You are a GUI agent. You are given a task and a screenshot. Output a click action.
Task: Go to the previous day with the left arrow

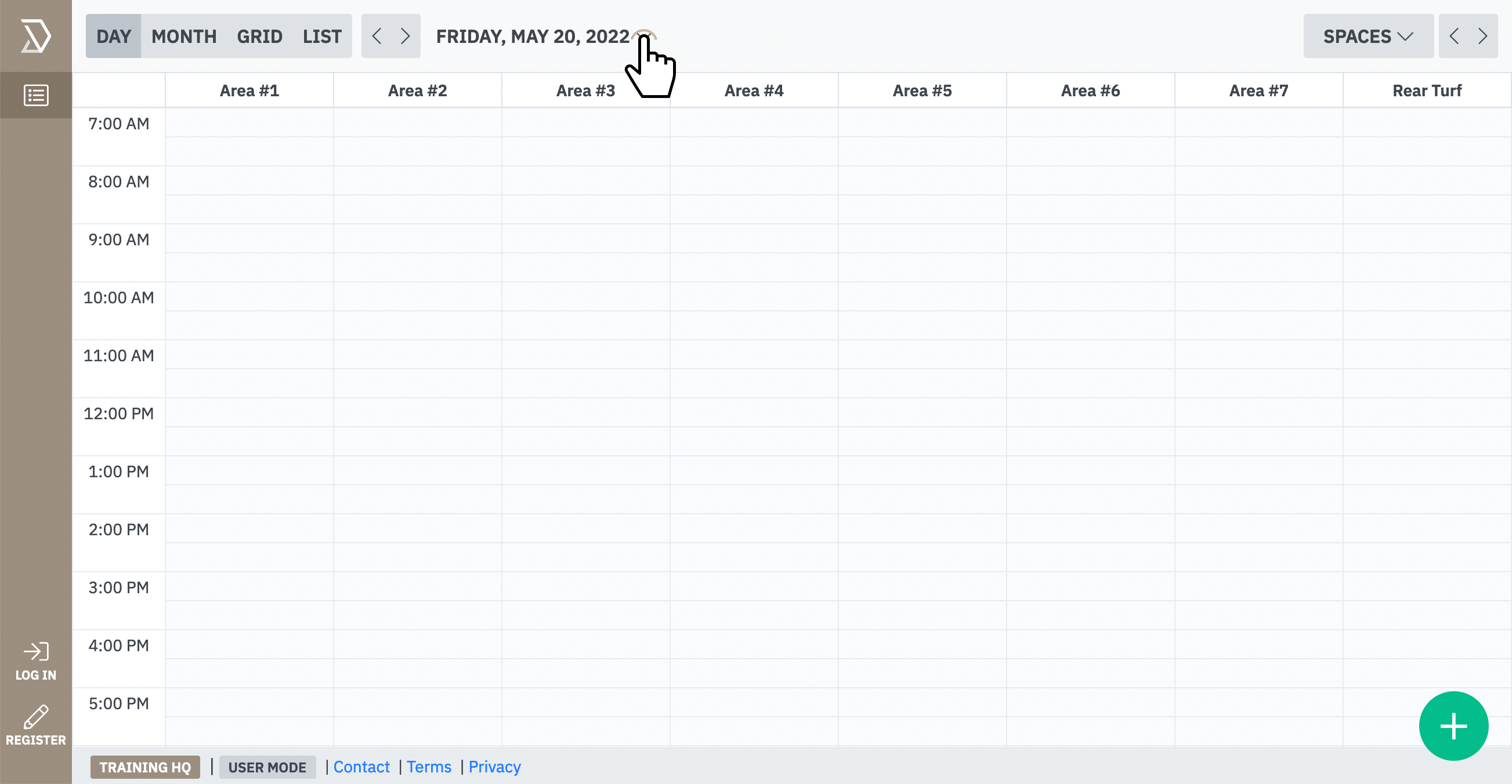click(x=377, y=36)
